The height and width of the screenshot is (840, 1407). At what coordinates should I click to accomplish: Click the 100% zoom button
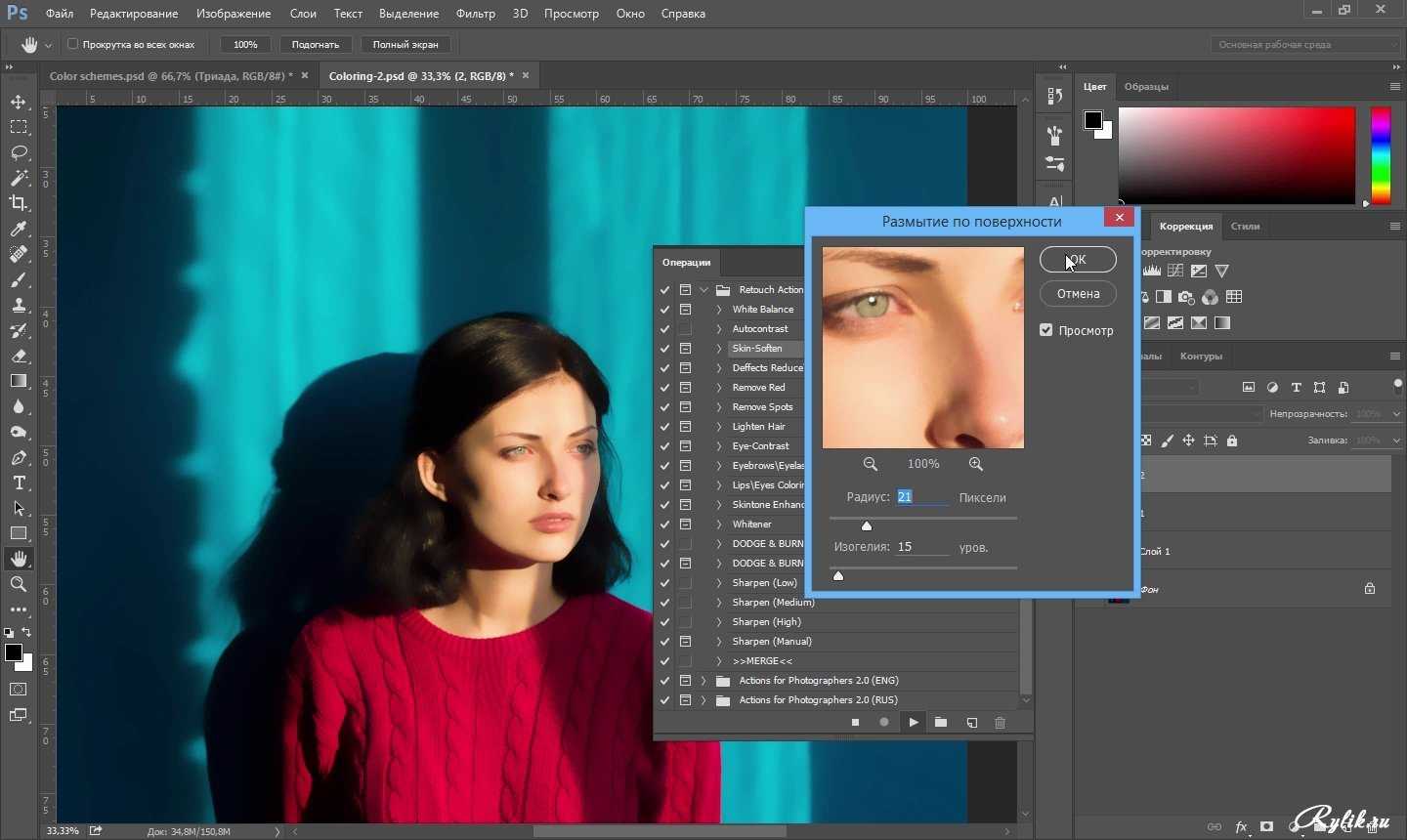click(x=245, y=44)
